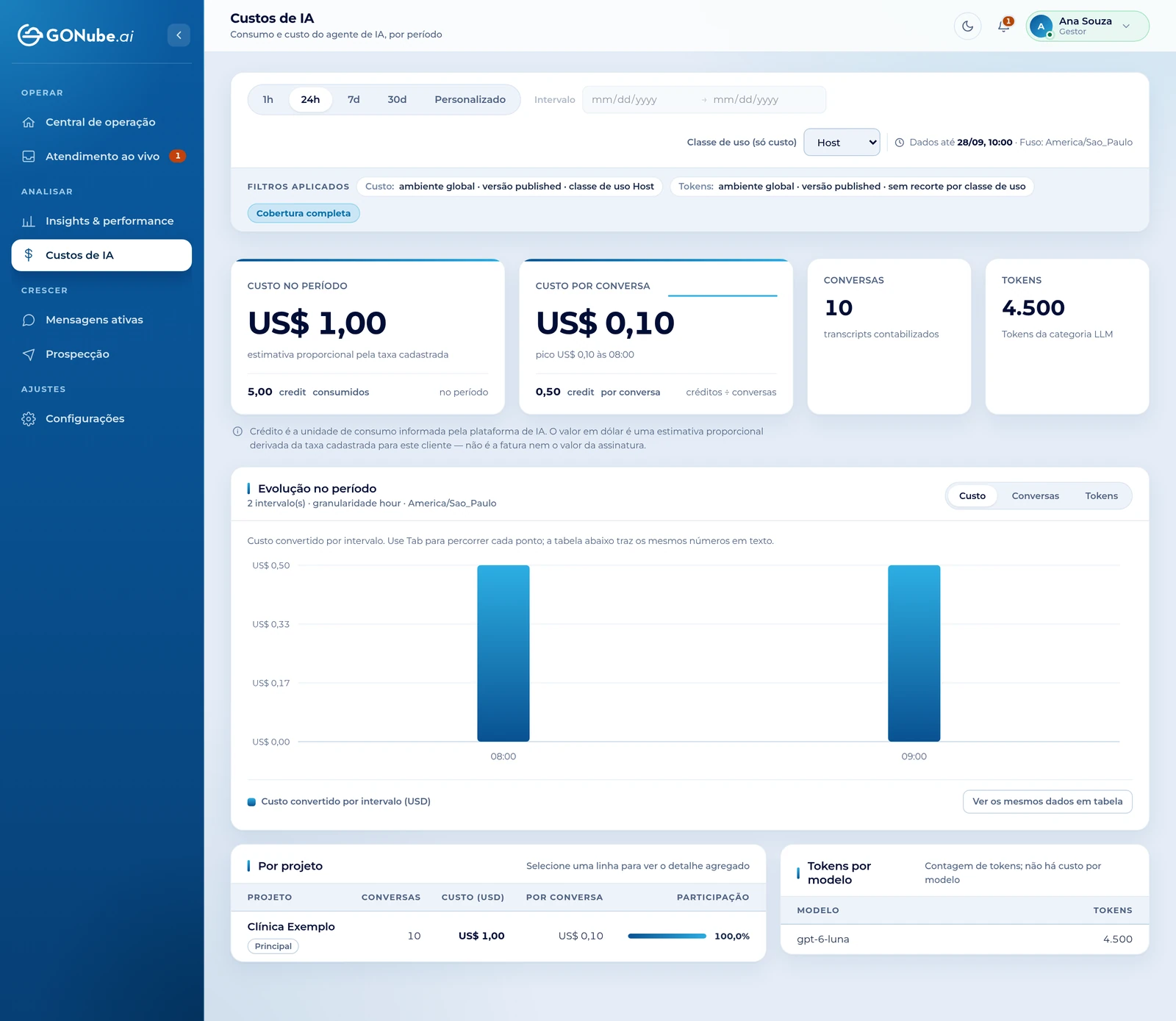Image resolution: width=1176 pixels, height=1021 pixels.
Task: Click the 08:00 cost bar
Action: click(x=503, y=653)
